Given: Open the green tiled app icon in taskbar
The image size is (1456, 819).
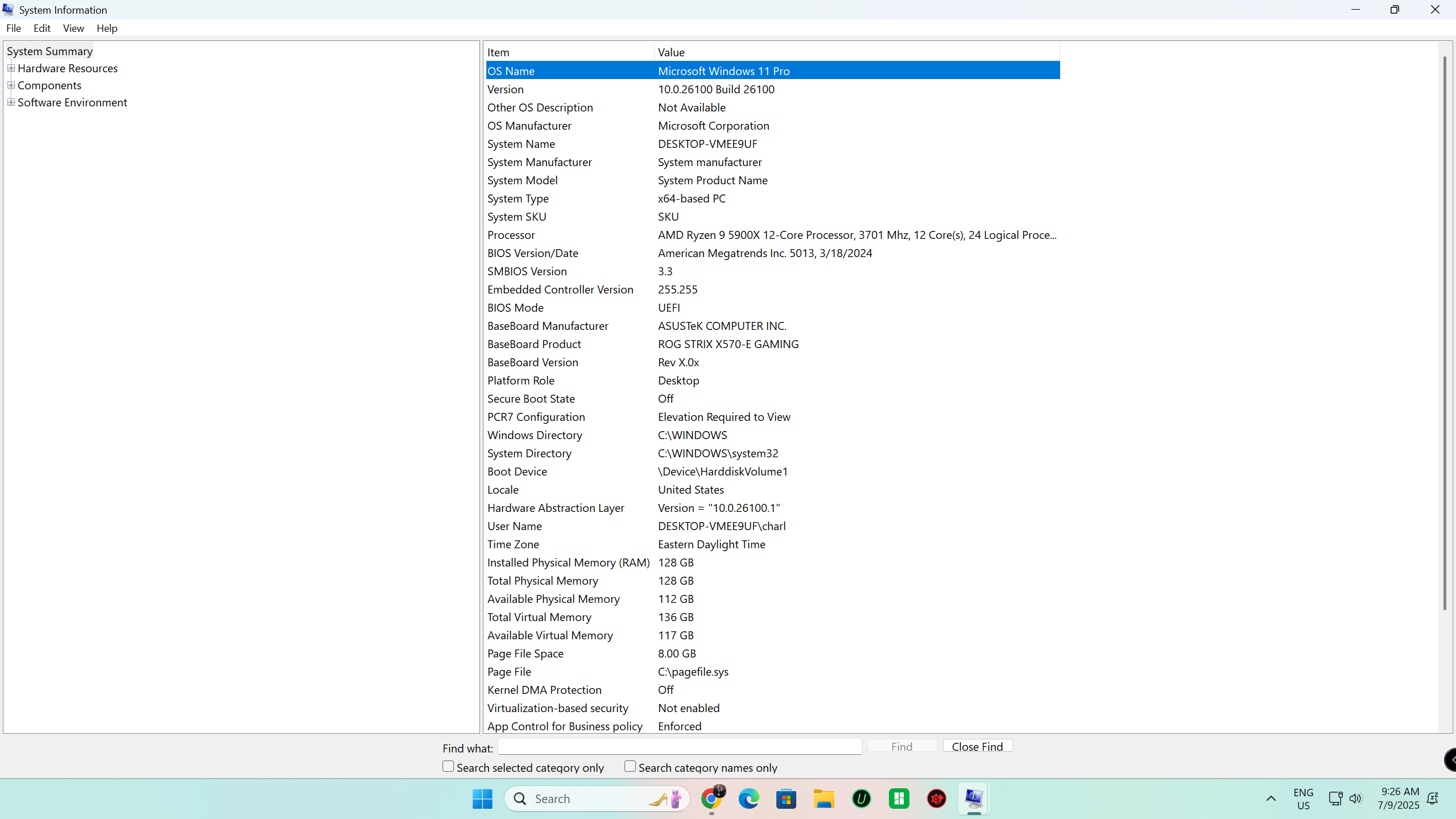Looking at the screenshot, I should (899, 799).
